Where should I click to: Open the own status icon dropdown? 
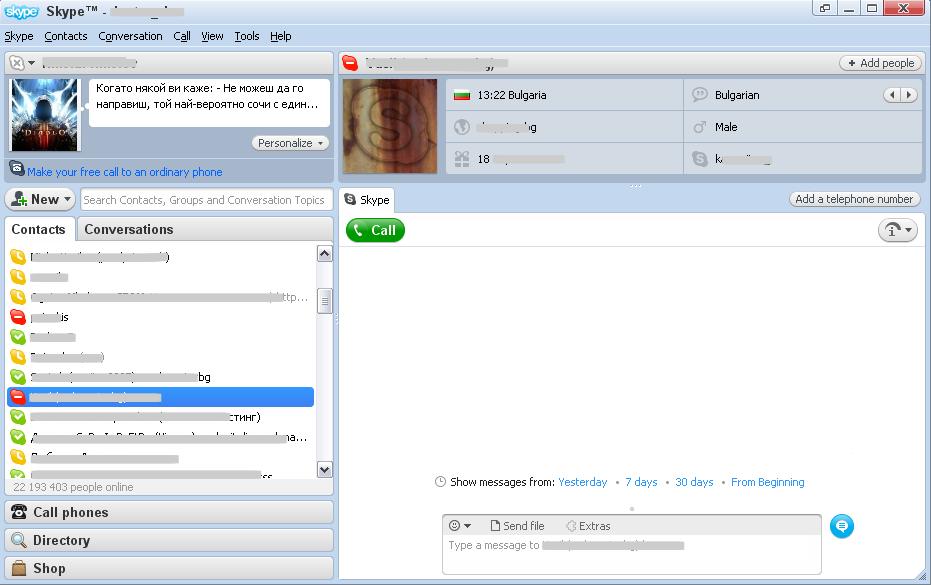click(23, 62)
